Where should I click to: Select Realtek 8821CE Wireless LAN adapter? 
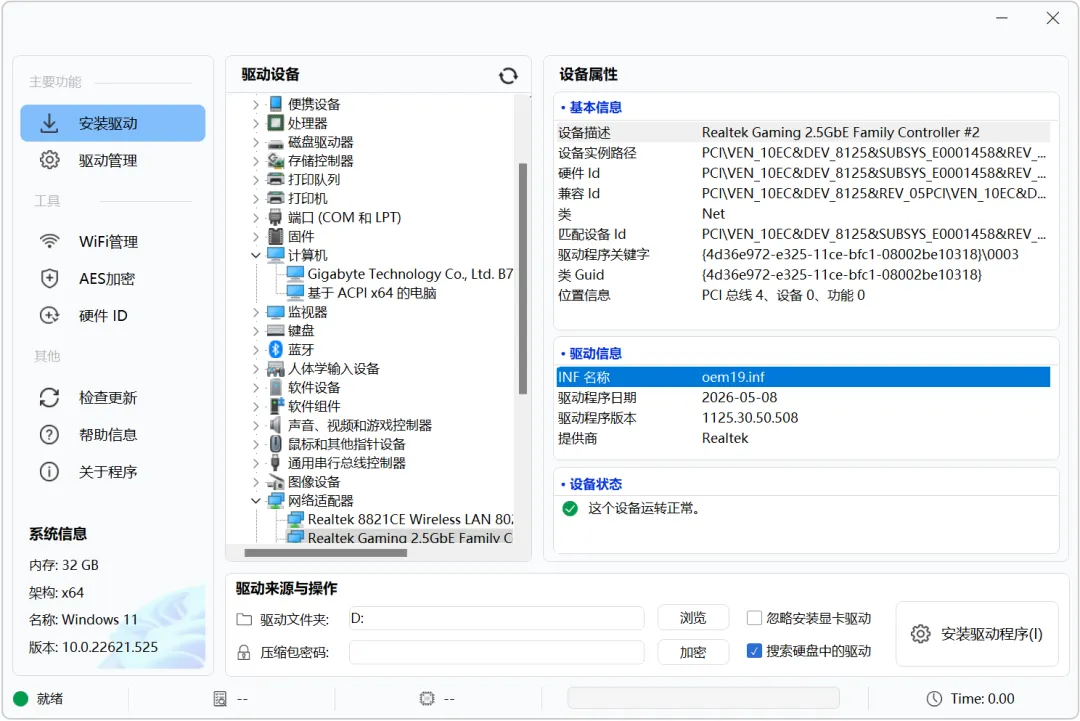[x=401, y=519]
